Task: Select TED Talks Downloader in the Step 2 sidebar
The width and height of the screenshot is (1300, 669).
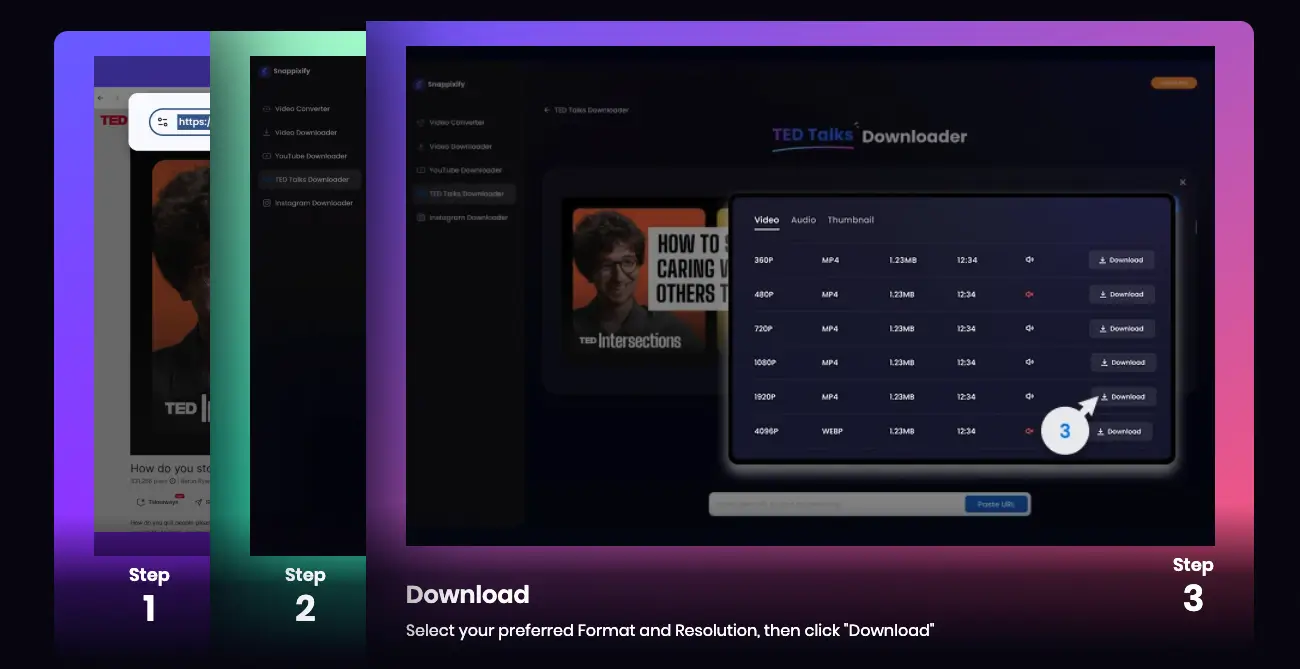Action: (x=314, y=180)
